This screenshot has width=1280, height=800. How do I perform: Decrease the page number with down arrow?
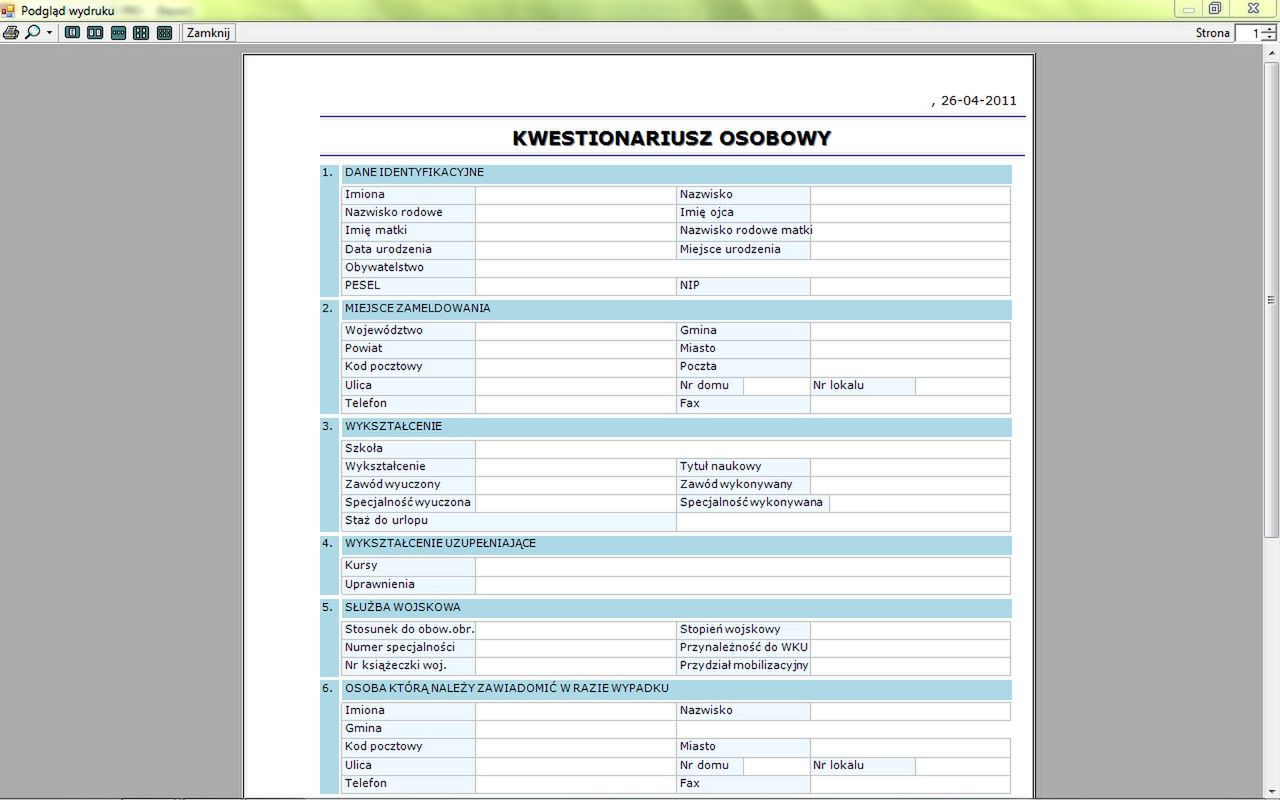[1270, 38]
